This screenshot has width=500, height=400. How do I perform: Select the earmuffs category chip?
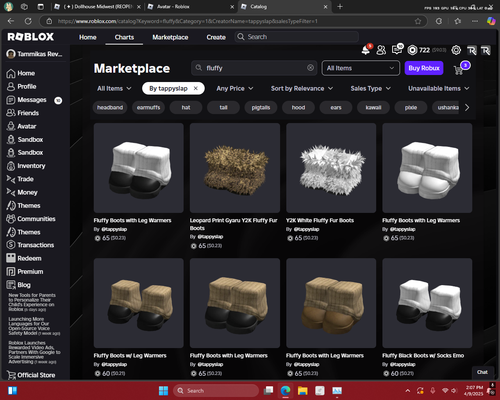pos(148,107)
